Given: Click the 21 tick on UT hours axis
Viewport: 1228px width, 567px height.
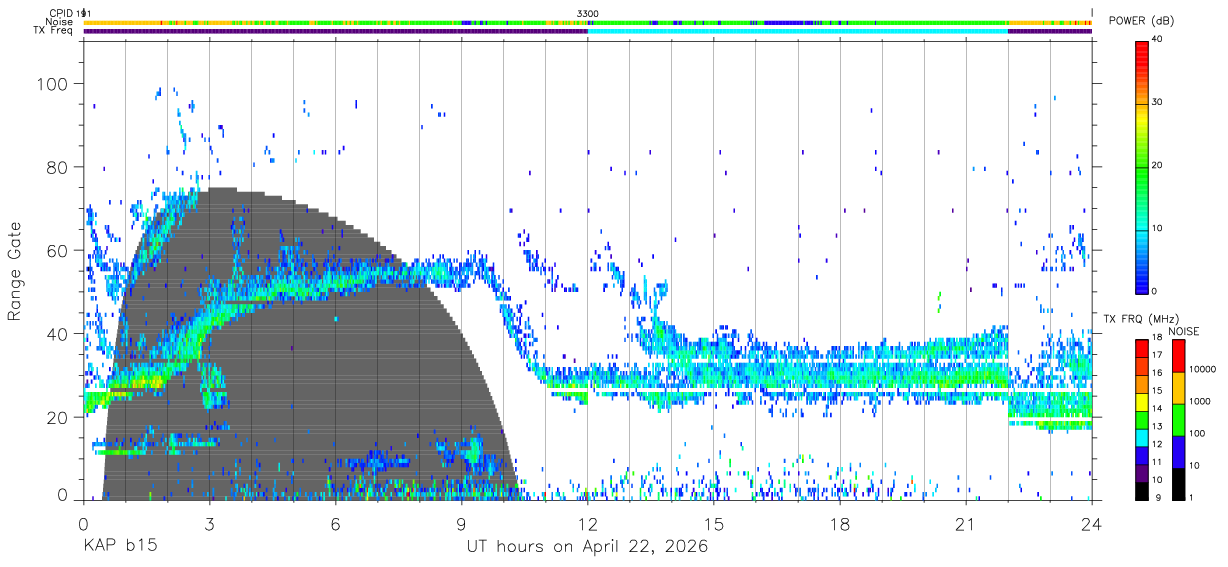Looking at the screenshot, I should [966, 524].
